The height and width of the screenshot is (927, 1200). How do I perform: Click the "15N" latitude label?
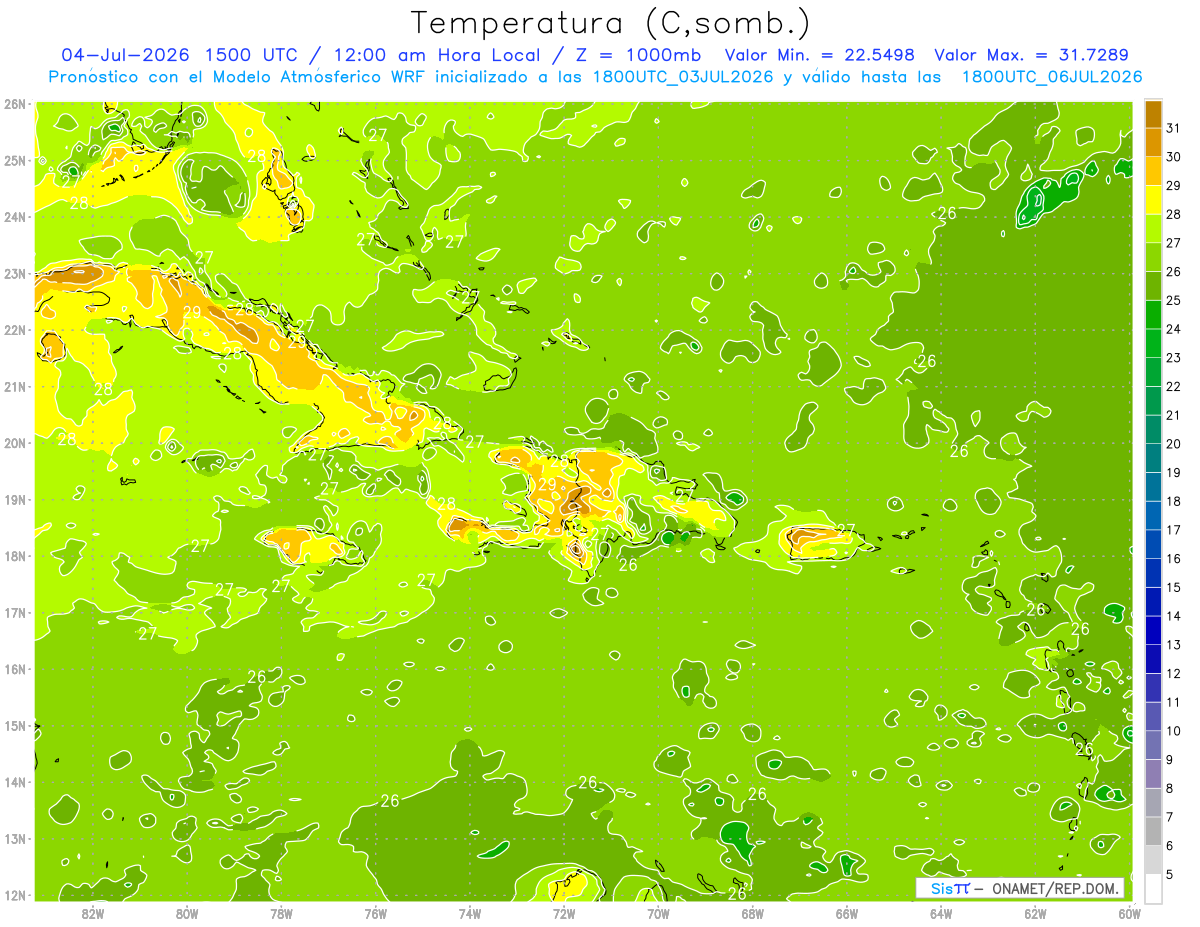14,725
